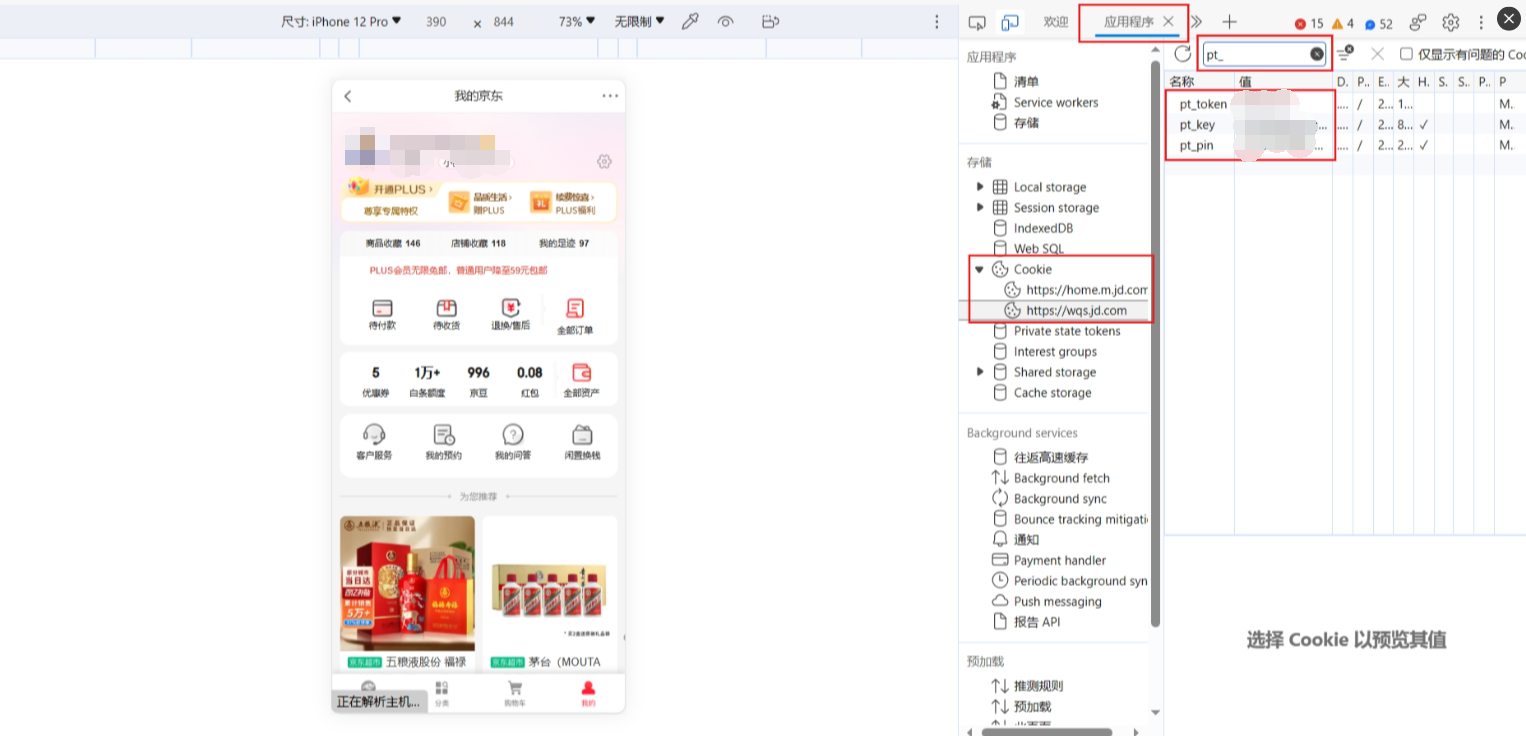The height and width of the screenshot is (736, 1526).
Task: Open account settings gear on JD page
Action: pyautogui.click(x=603, y=161)
